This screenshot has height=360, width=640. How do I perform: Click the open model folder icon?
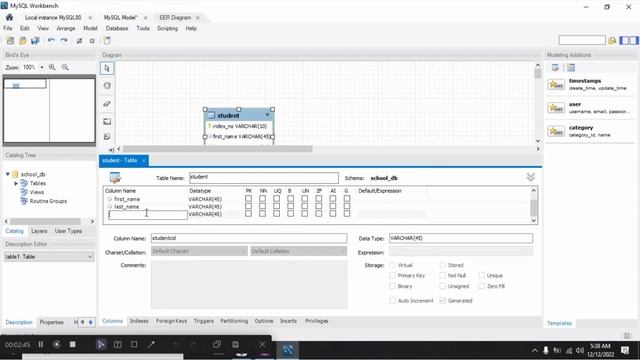tap(23, 40)
